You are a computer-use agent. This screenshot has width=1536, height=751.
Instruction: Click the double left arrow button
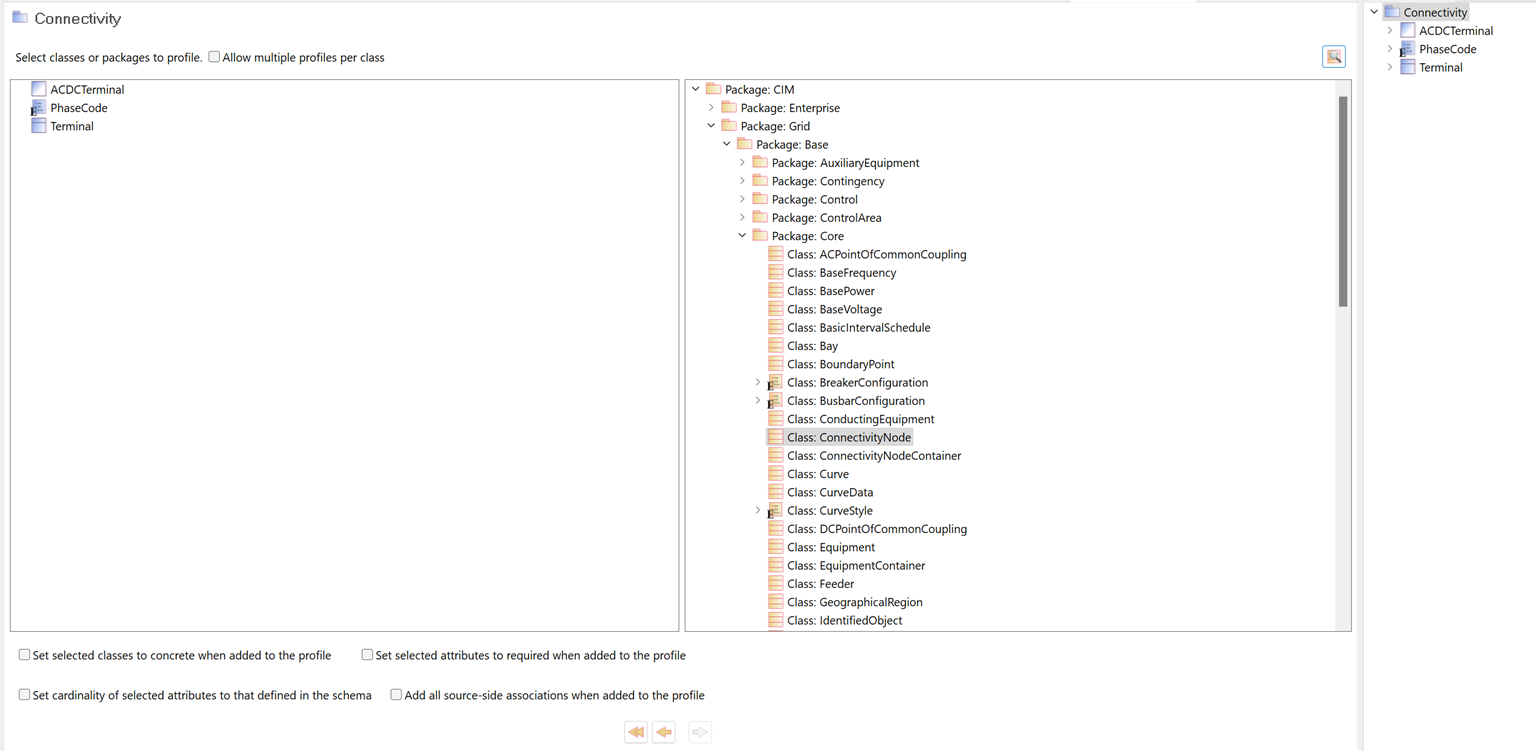tap(636, 733)
